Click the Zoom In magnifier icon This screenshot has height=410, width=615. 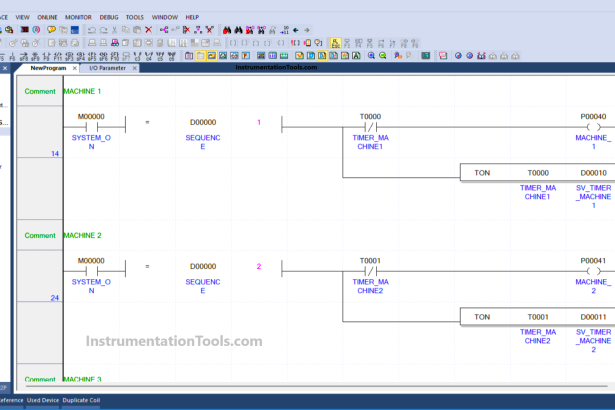(371, 56)
